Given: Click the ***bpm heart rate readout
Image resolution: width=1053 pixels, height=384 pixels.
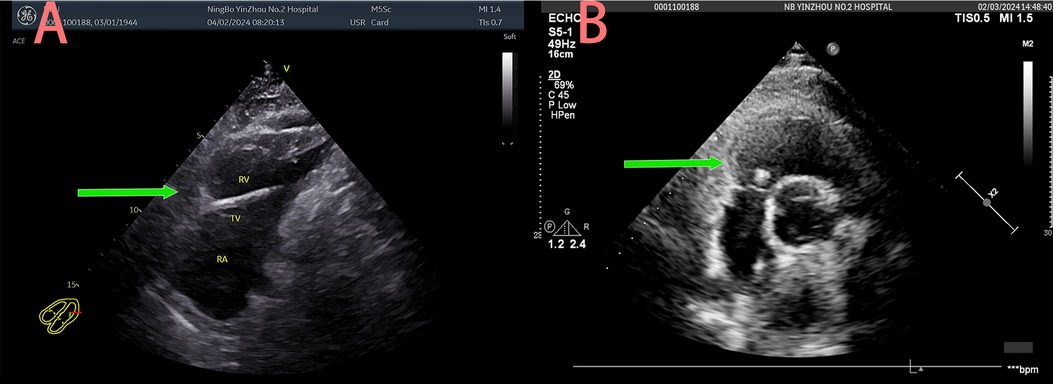Looking at the screenshot, I should coord(1023,370).
